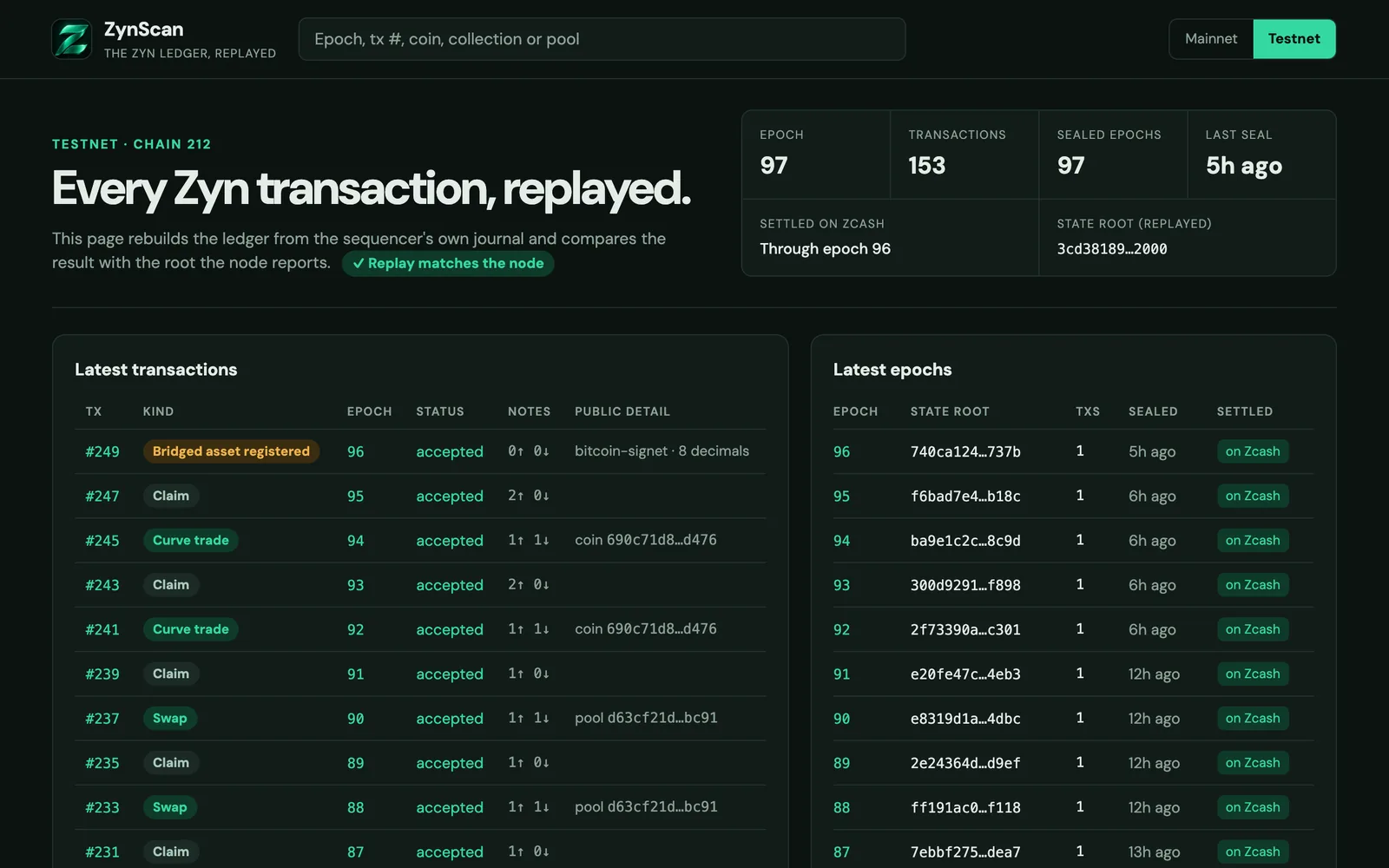Click the Bridged asset registered tag
The image size is (1389, 868).
click(231, 451)
